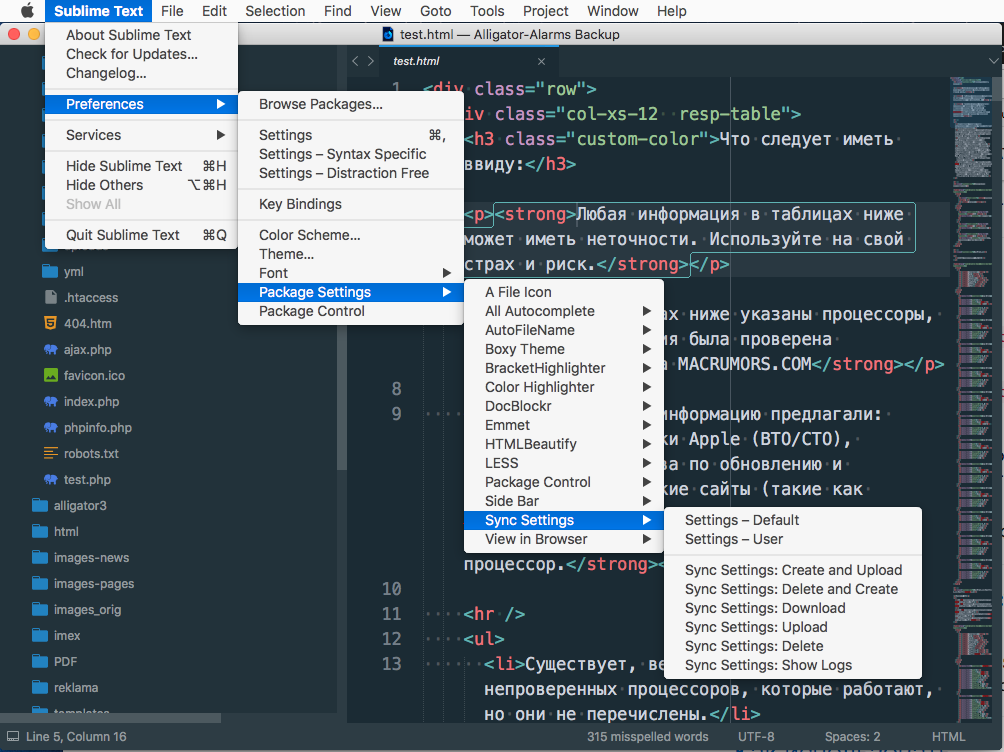Viewport: 1004px width, 752px height.
Task: Select Color Scheme...
Action: (x=351, y=235)
